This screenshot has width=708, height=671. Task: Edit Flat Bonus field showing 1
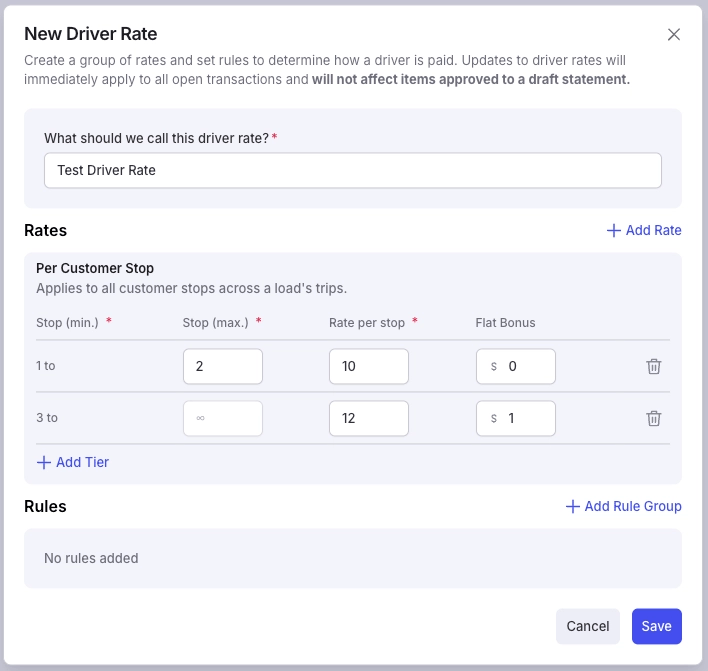516,418
